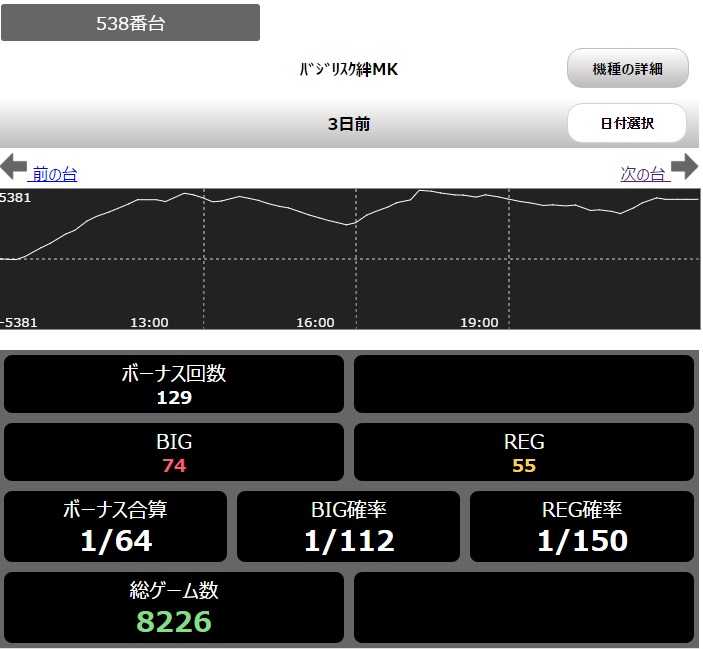The width and height of the screenshot is (703, 649).
Task: Select the ボーナス回数 129 cell
Action: (174, 384)
